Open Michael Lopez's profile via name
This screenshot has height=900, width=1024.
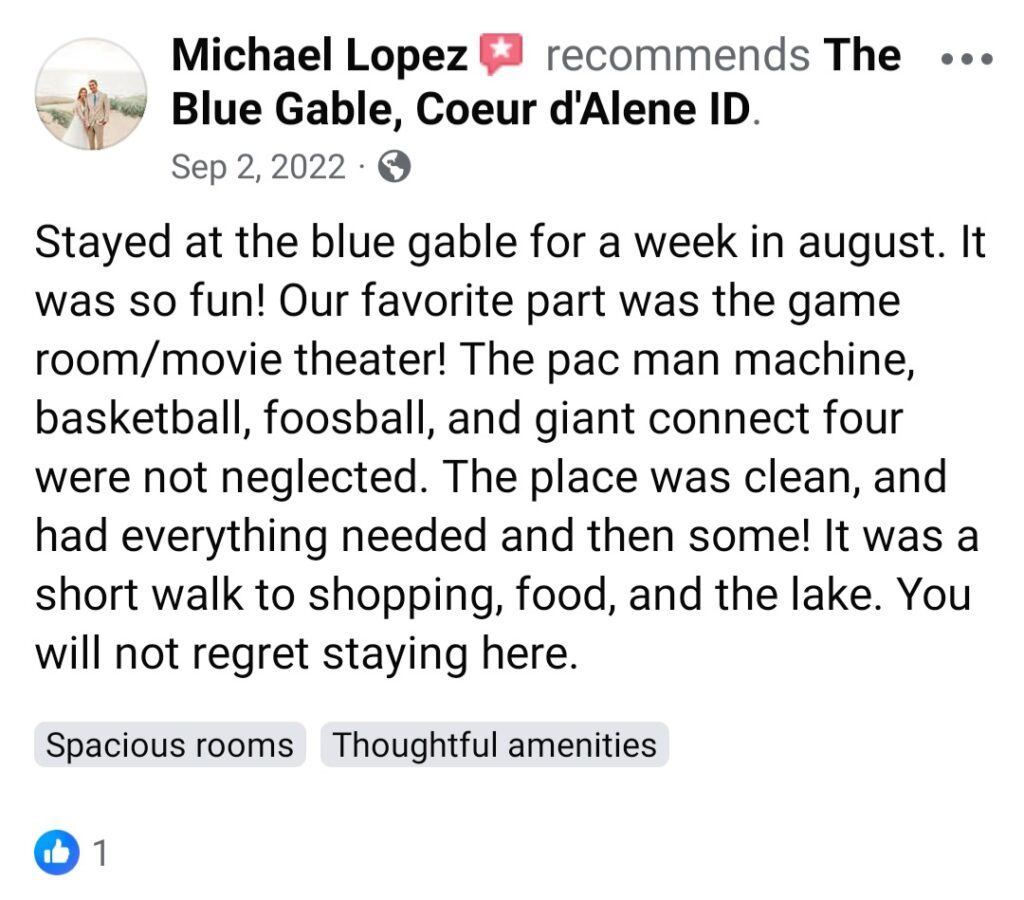(x=320, y=56)
